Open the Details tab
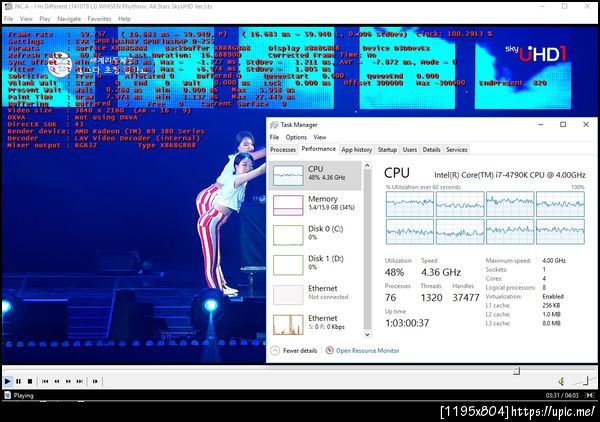Viewport: 600px width, 422px height. click(431, 150)
